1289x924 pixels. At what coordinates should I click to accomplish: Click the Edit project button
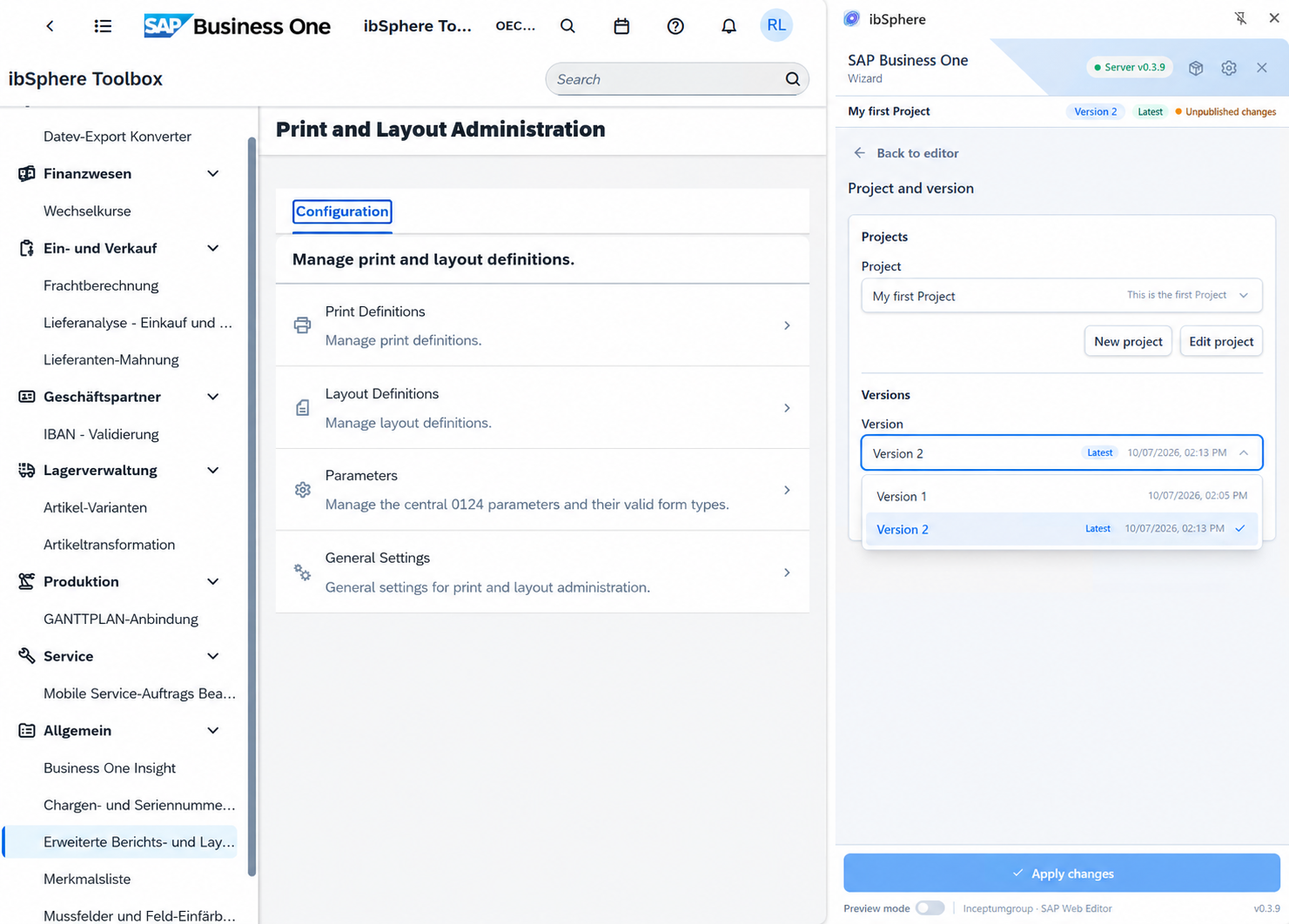[x=1221, y=341]
